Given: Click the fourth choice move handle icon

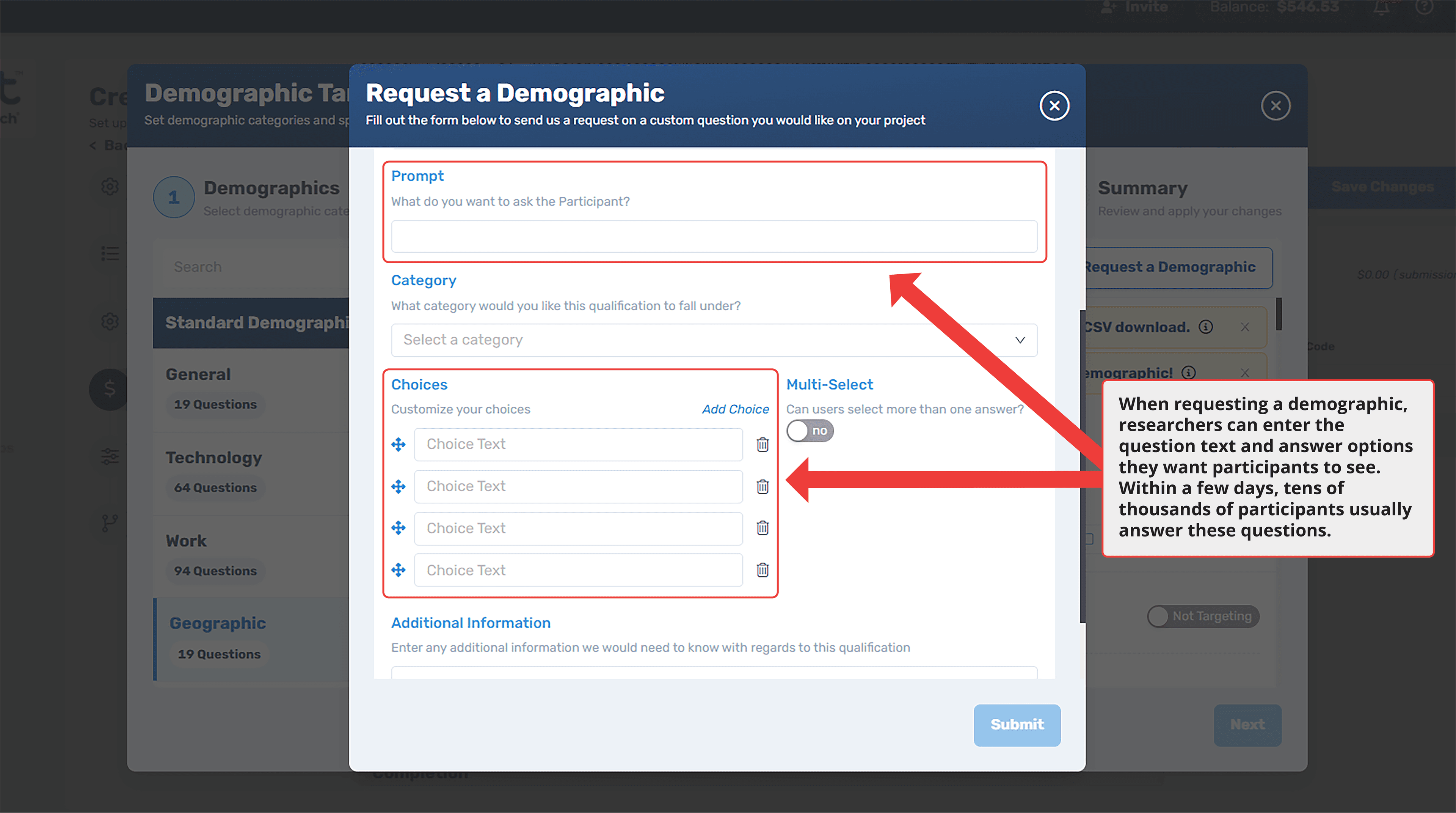Looking at the screenshot, I should [x=399, y=569].
